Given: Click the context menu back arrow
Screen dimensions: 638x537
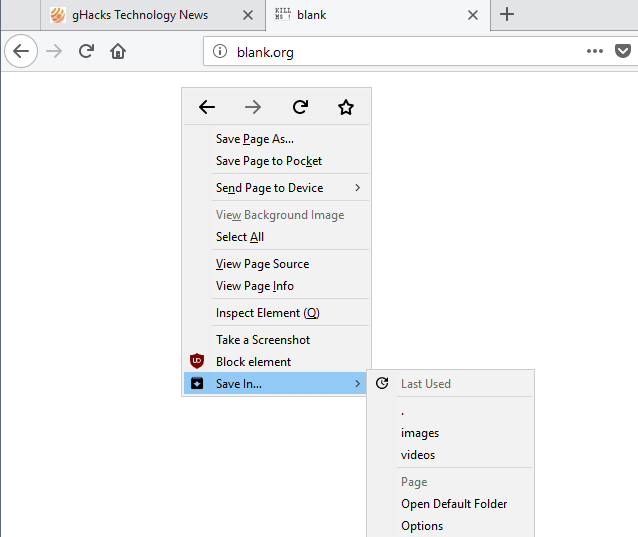Looking at the screenshot, I should [x=207, y=107].
